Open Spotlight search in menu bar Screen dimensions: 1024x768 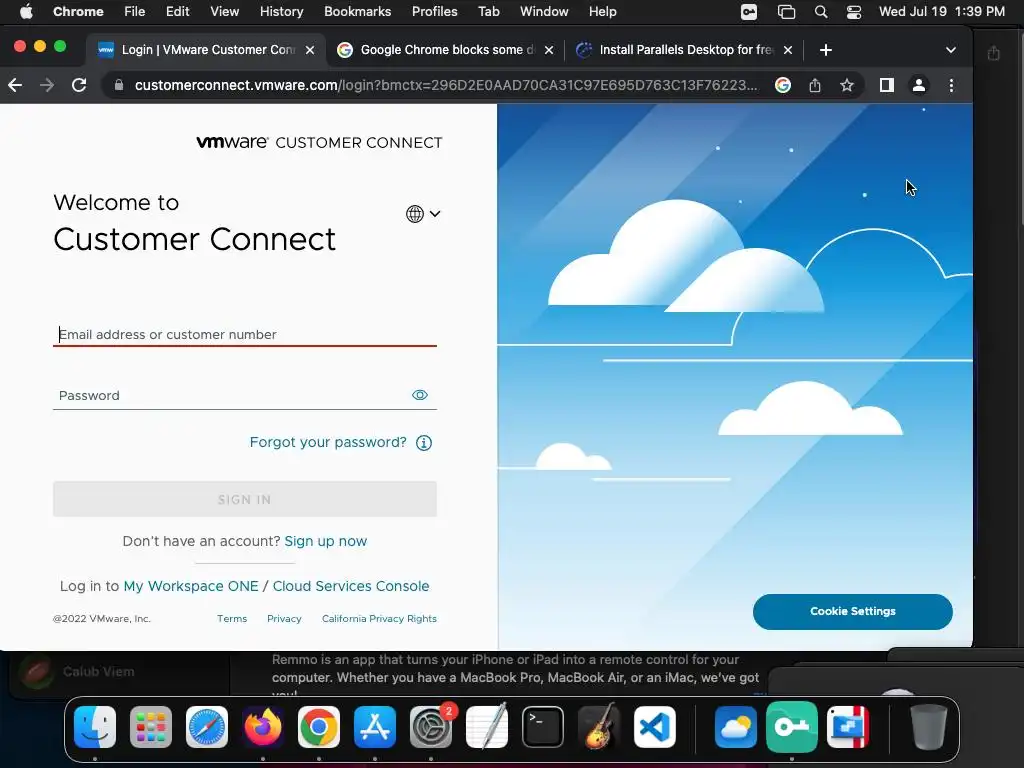point(821,12)
